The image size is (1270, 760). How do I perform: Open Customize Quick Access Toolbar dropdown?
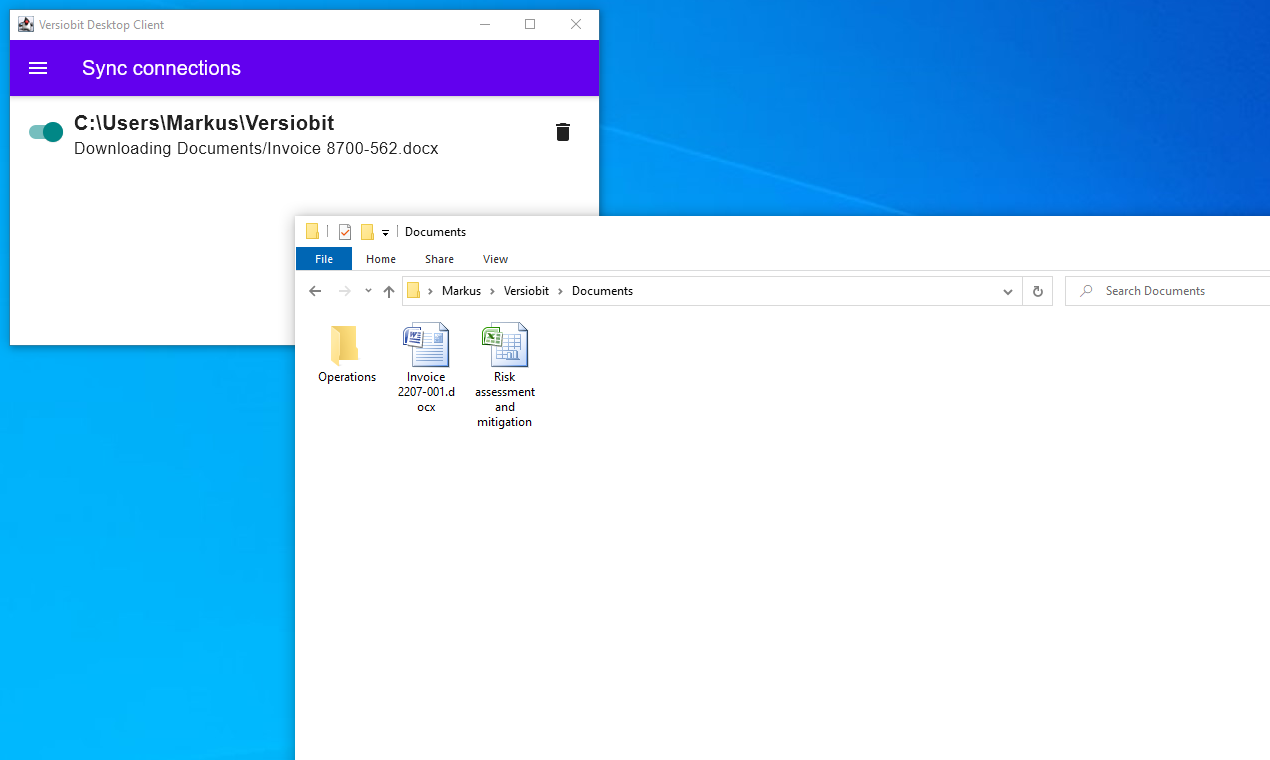tap(386, 232)
